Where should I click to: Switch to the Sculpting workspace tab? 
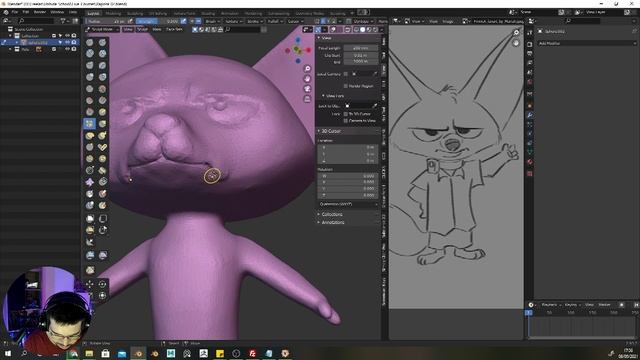tap(135, 13)
